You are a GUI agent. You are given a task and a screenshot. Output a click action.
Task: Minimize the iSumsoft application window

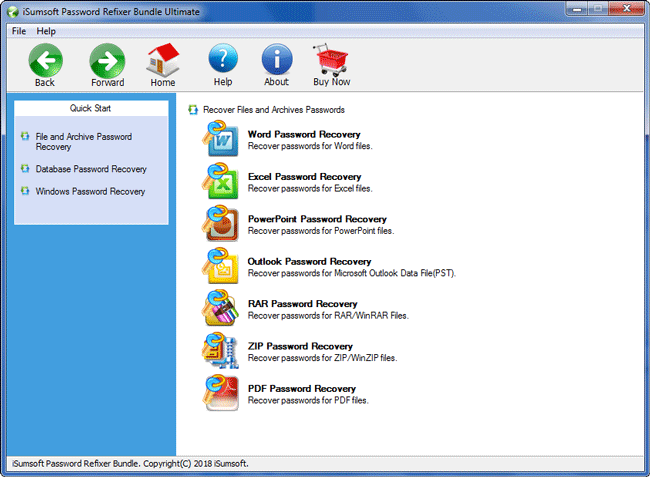pos(576,9)
